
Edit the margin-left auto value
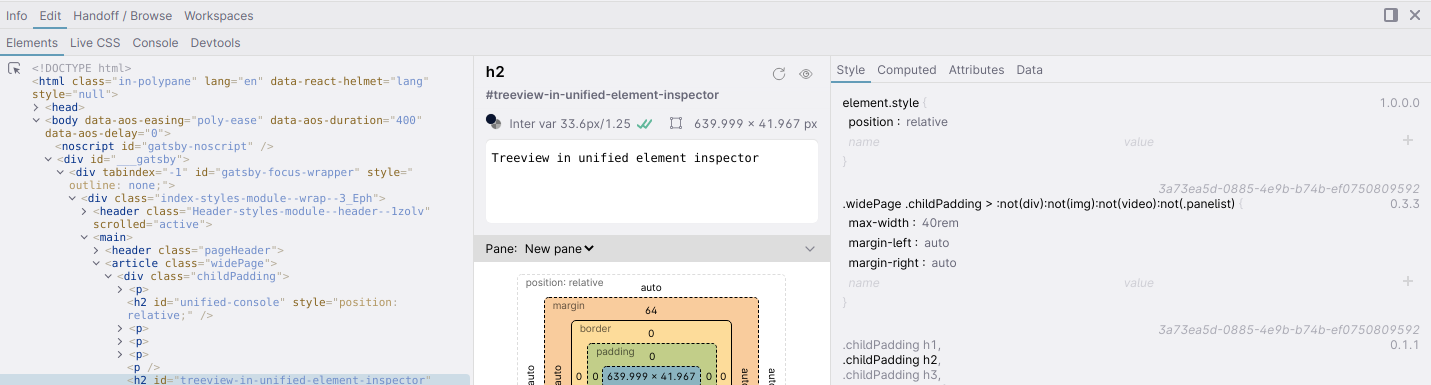pos(937,243)
